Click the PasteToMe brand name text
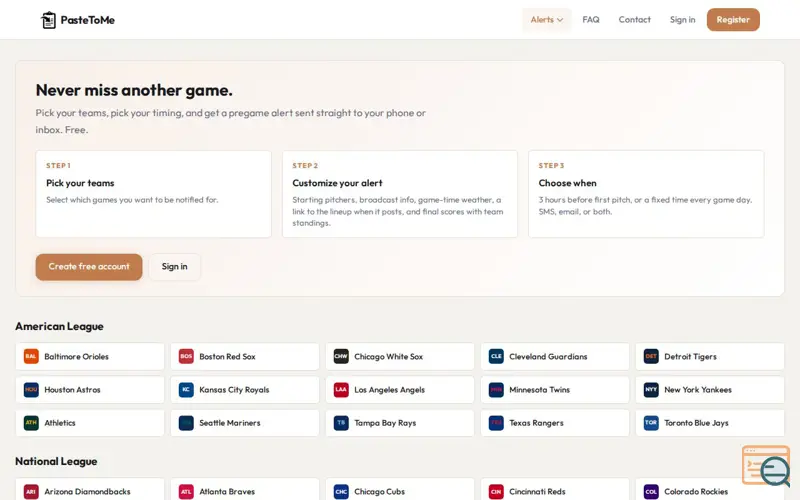This screenshot has width=800, height=500. pos(88,20)
